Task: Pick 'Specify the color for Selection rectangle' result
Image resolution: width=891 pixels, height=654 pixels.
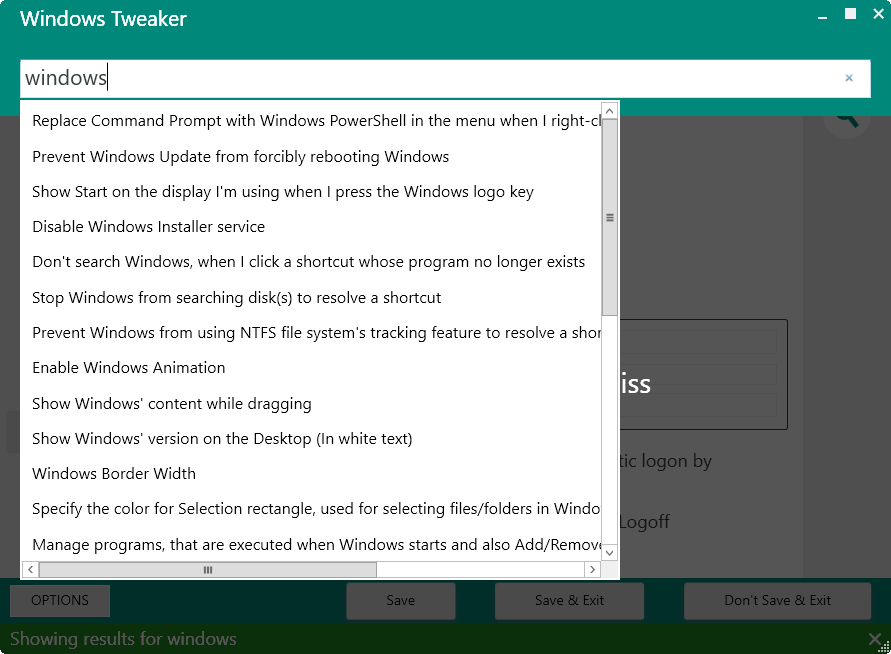Action: click(311, 509)
